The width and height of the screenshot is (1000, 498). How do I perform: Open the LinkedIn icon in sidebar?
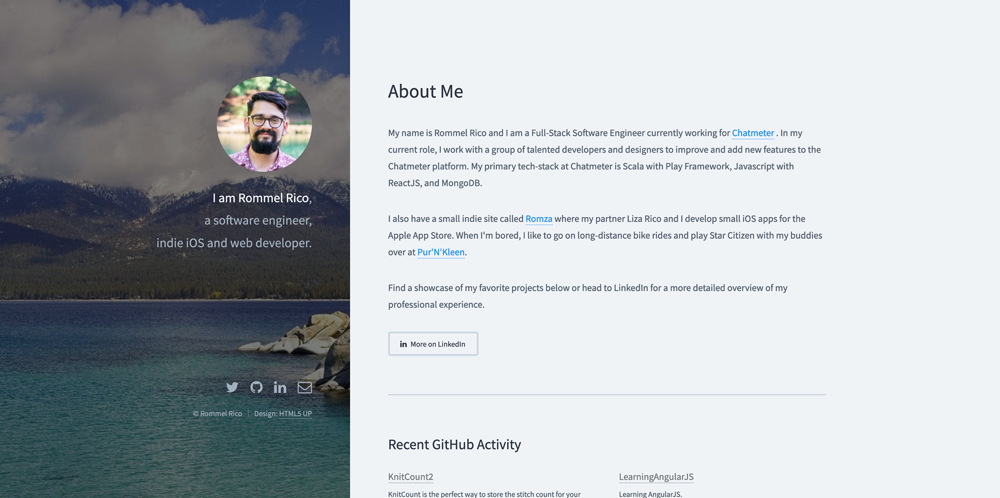[280, 387]
